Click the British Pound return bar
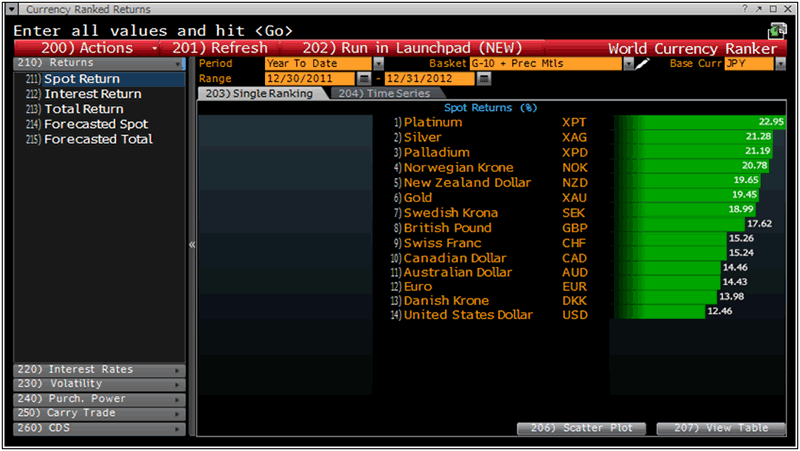 679,223
